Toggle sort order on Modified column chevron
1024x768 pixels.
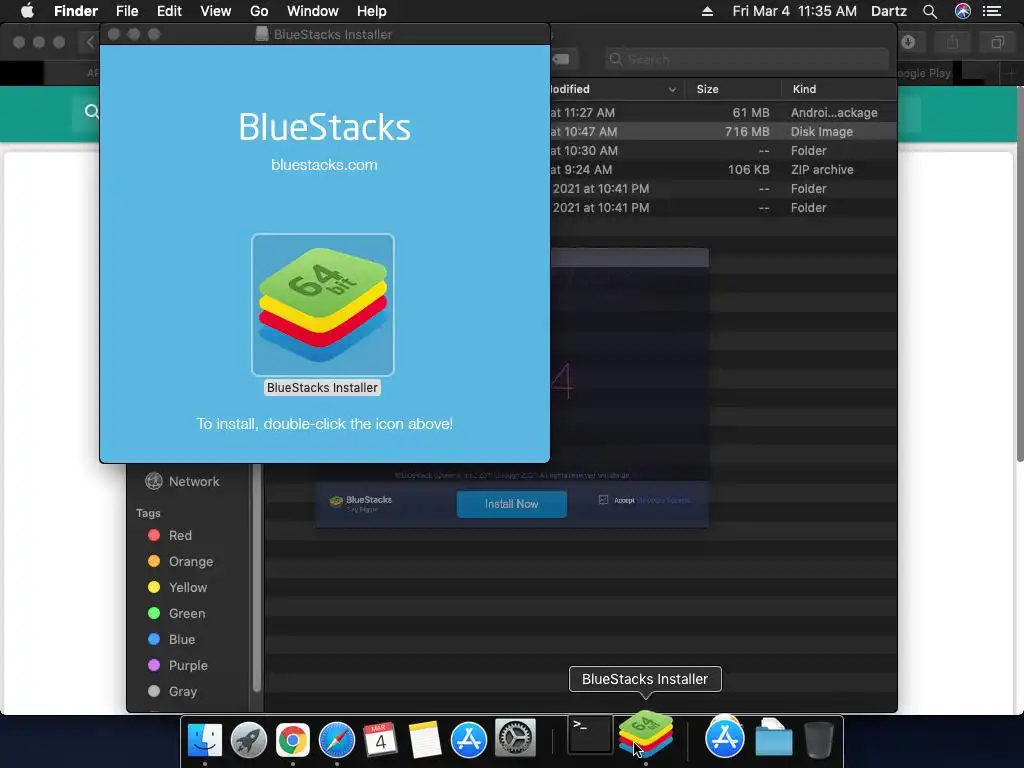tap(672, 89)
